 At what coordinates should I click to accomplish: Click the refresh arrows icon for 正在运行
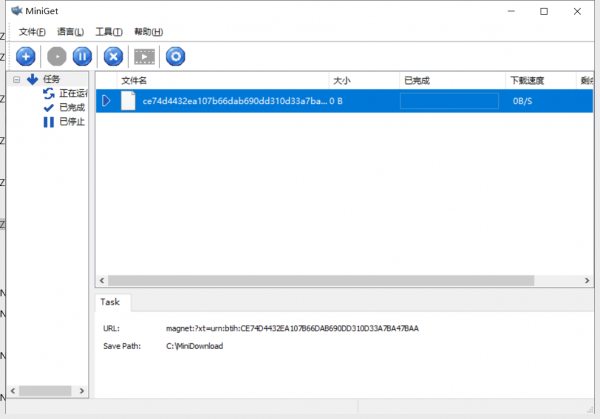coord(49,93)
